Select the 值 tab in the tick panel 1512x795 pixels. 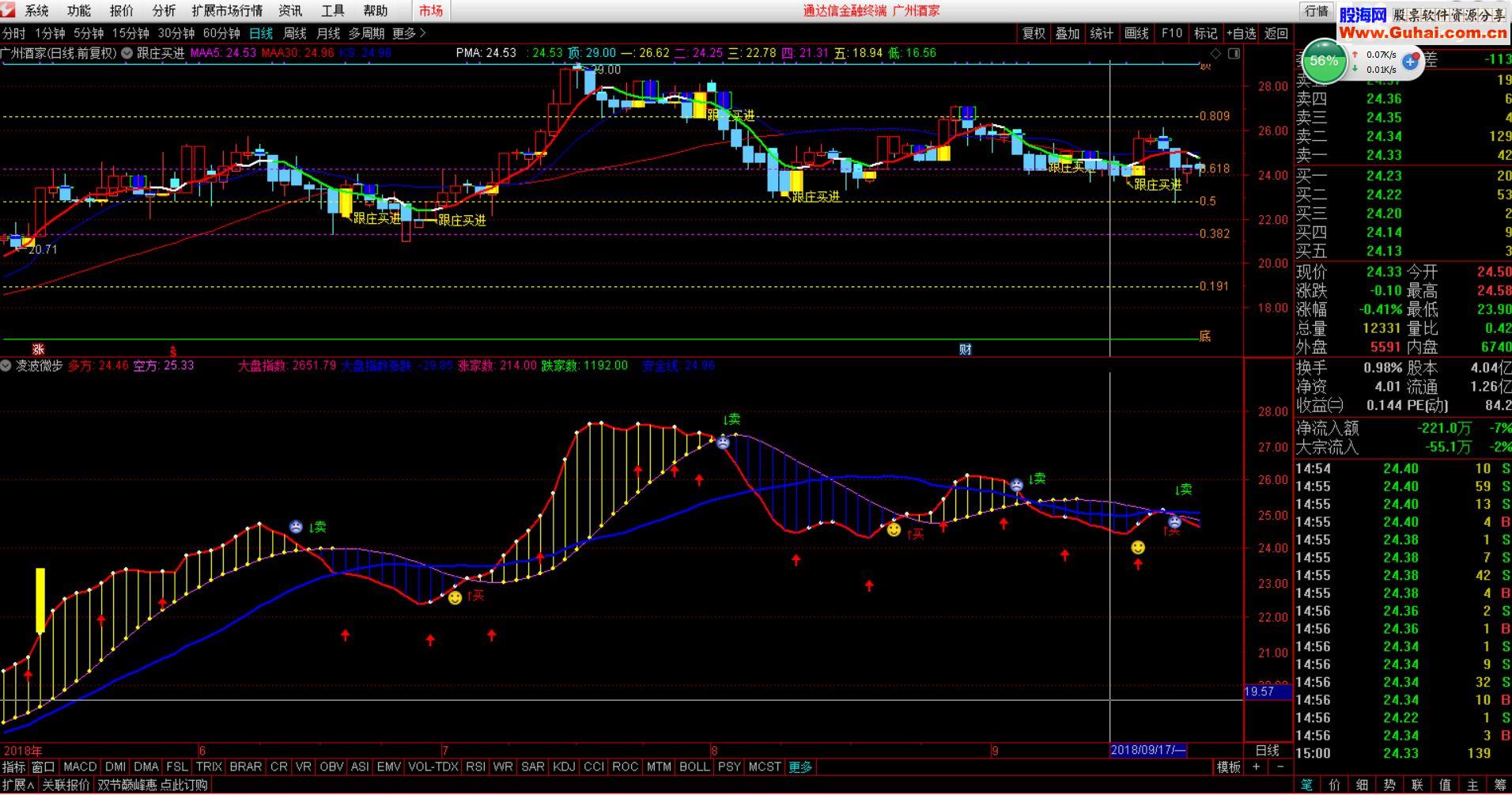click(x=1446, y=785)
